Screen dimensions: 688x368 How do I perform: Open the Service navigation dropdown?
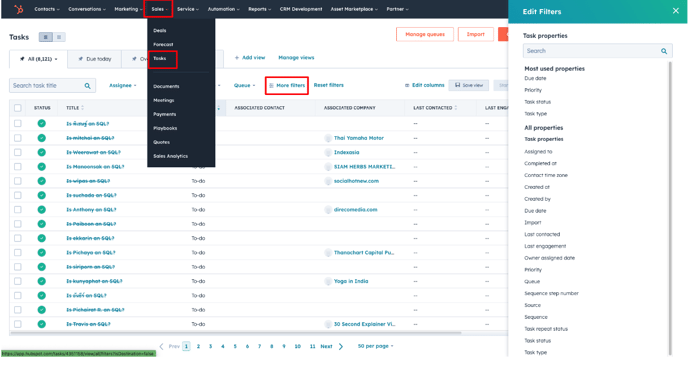[188, 9]
